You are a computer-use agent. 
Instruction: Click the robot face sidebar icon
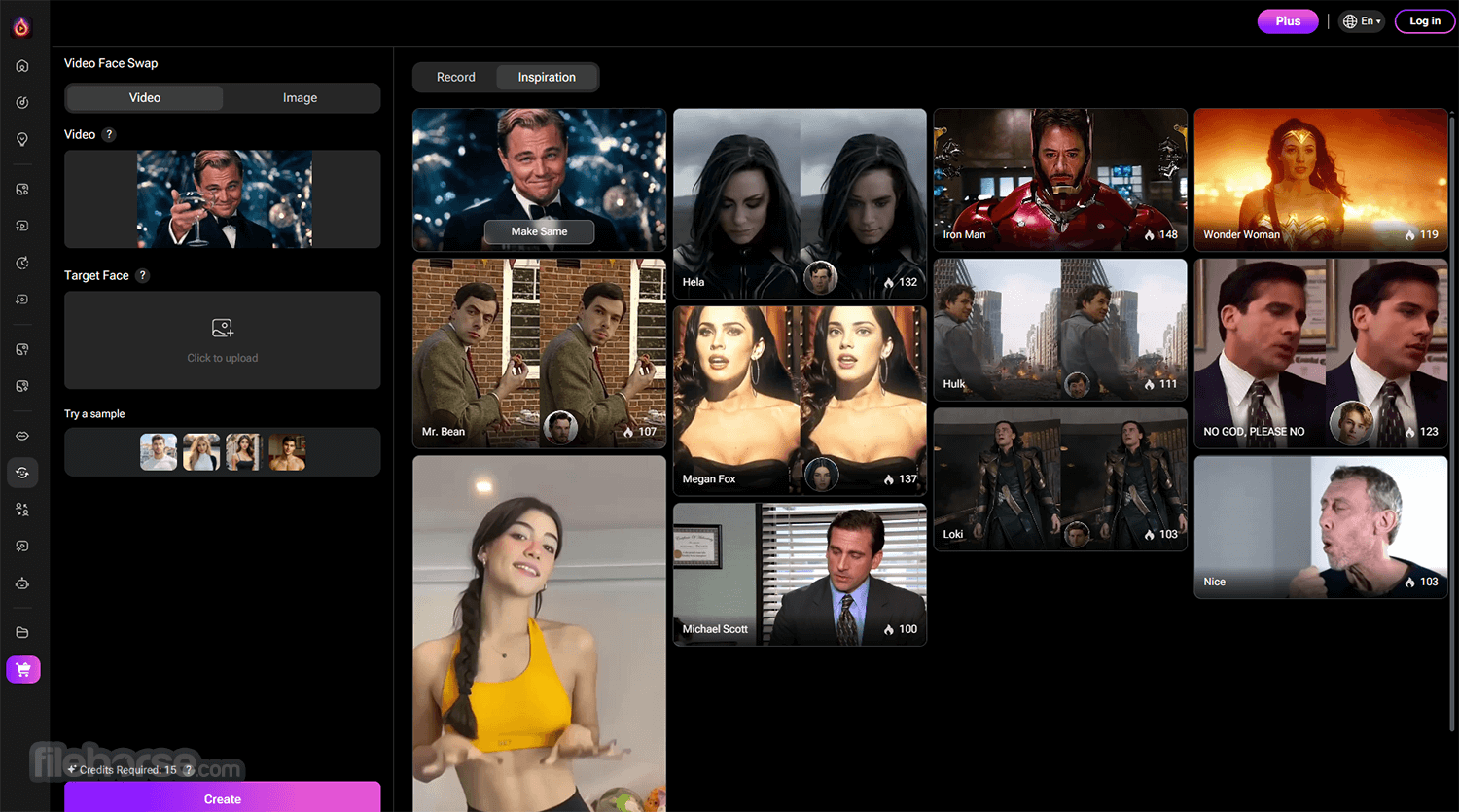click(x=22, y=583)
